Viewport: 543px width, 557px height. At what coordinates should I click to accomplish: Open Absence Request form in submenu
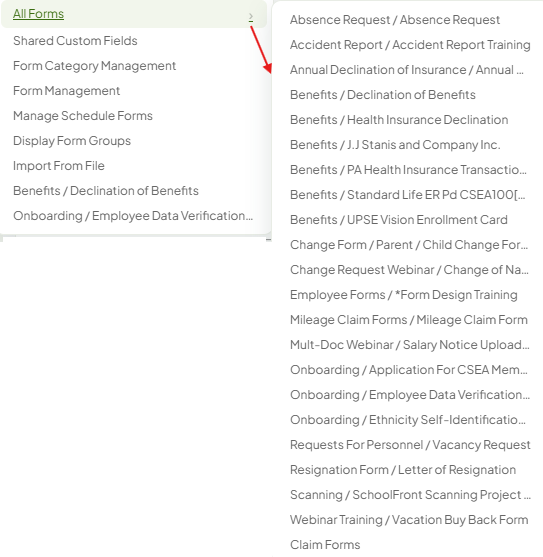(395, 20)
